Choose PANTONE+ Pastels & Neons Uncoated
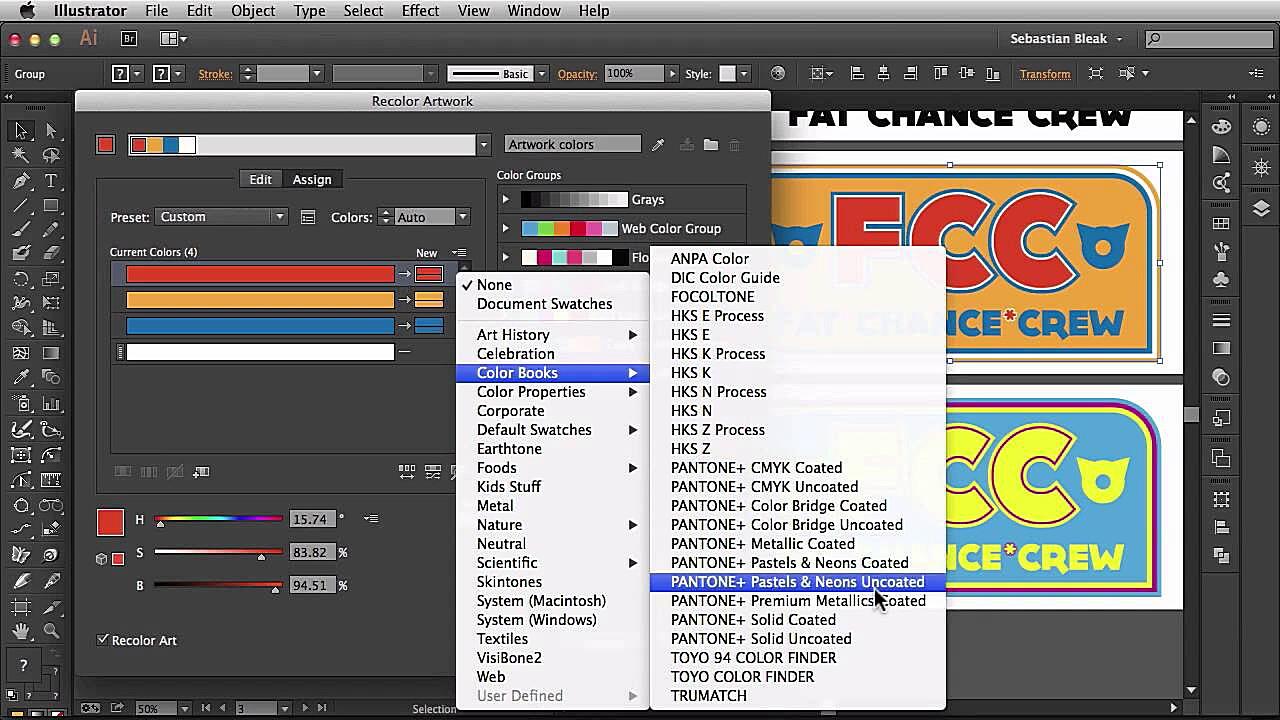 pos(797,582)
